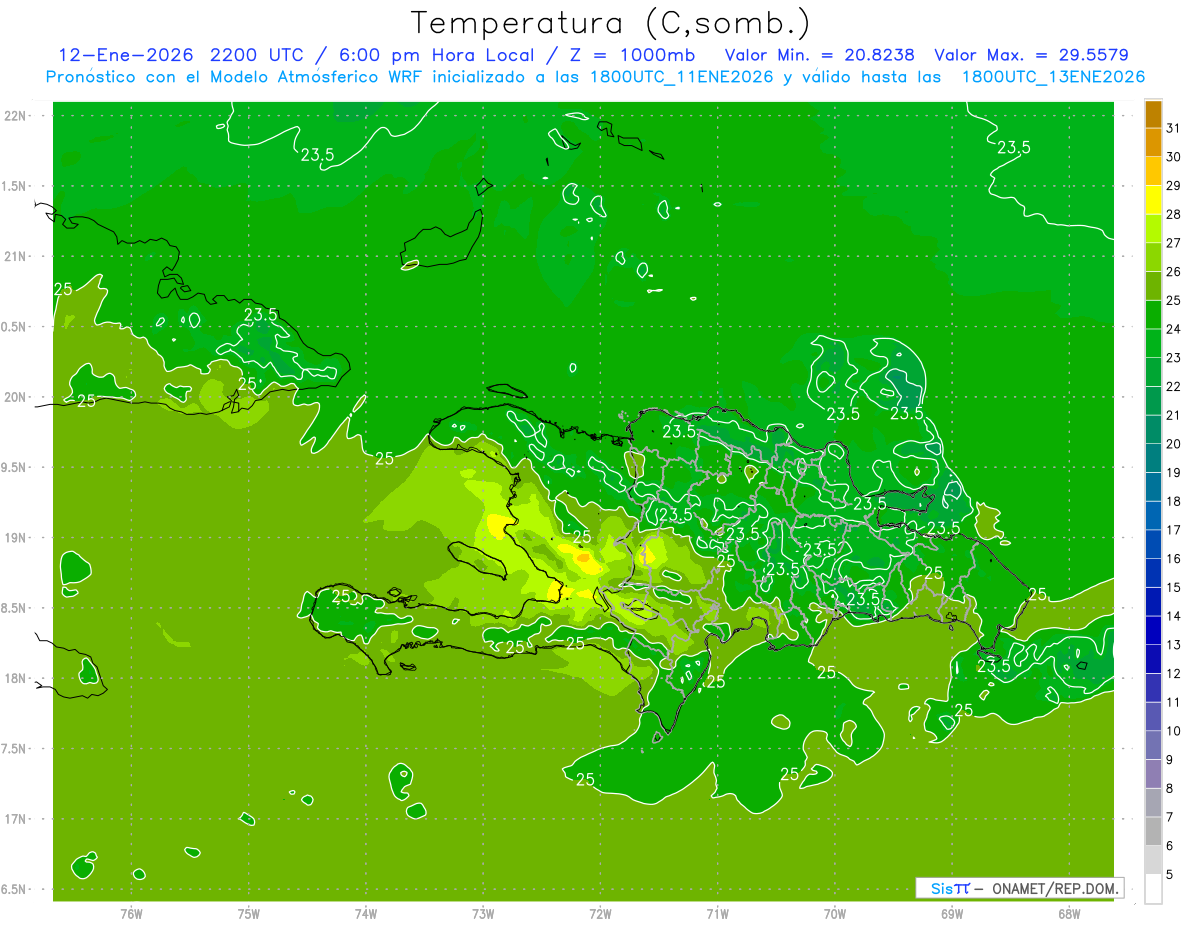Viewport: 1200px width, 927px height.
Task: Click the legend value 29
Action: [x=1174, y=185]
